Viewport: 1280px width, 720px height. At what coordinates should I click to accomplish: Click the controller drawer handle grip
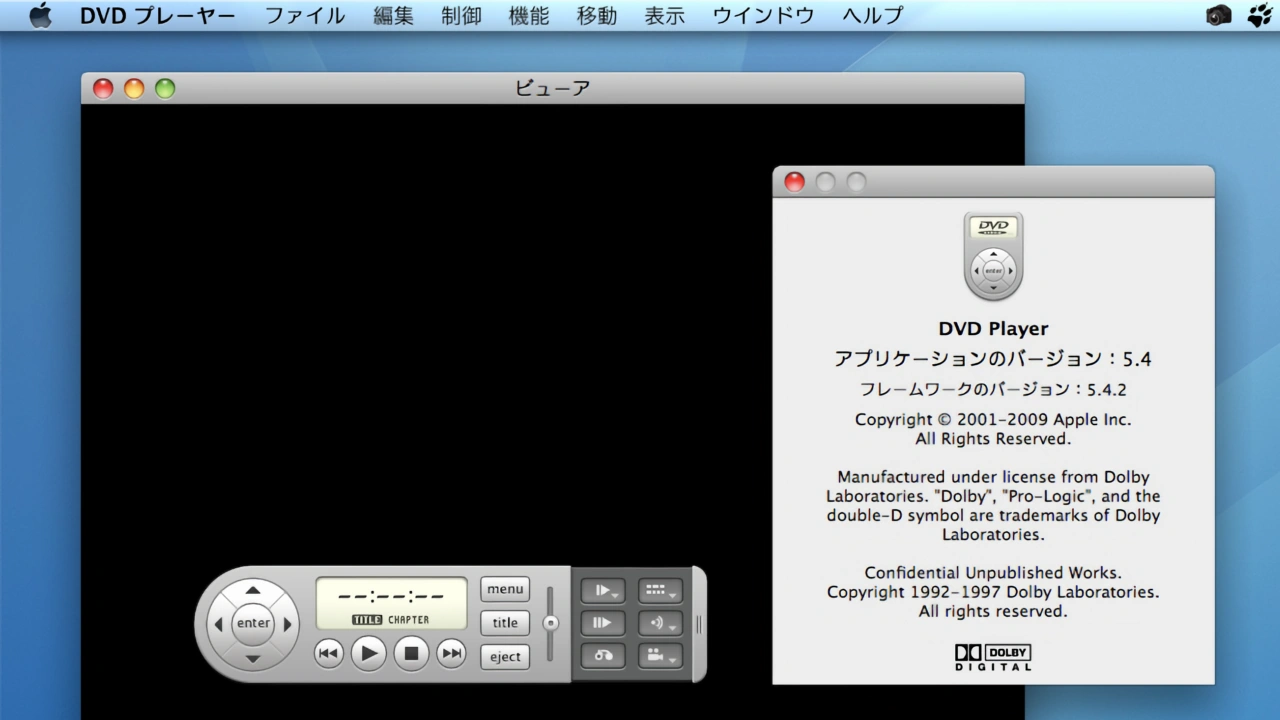(699, 624)
